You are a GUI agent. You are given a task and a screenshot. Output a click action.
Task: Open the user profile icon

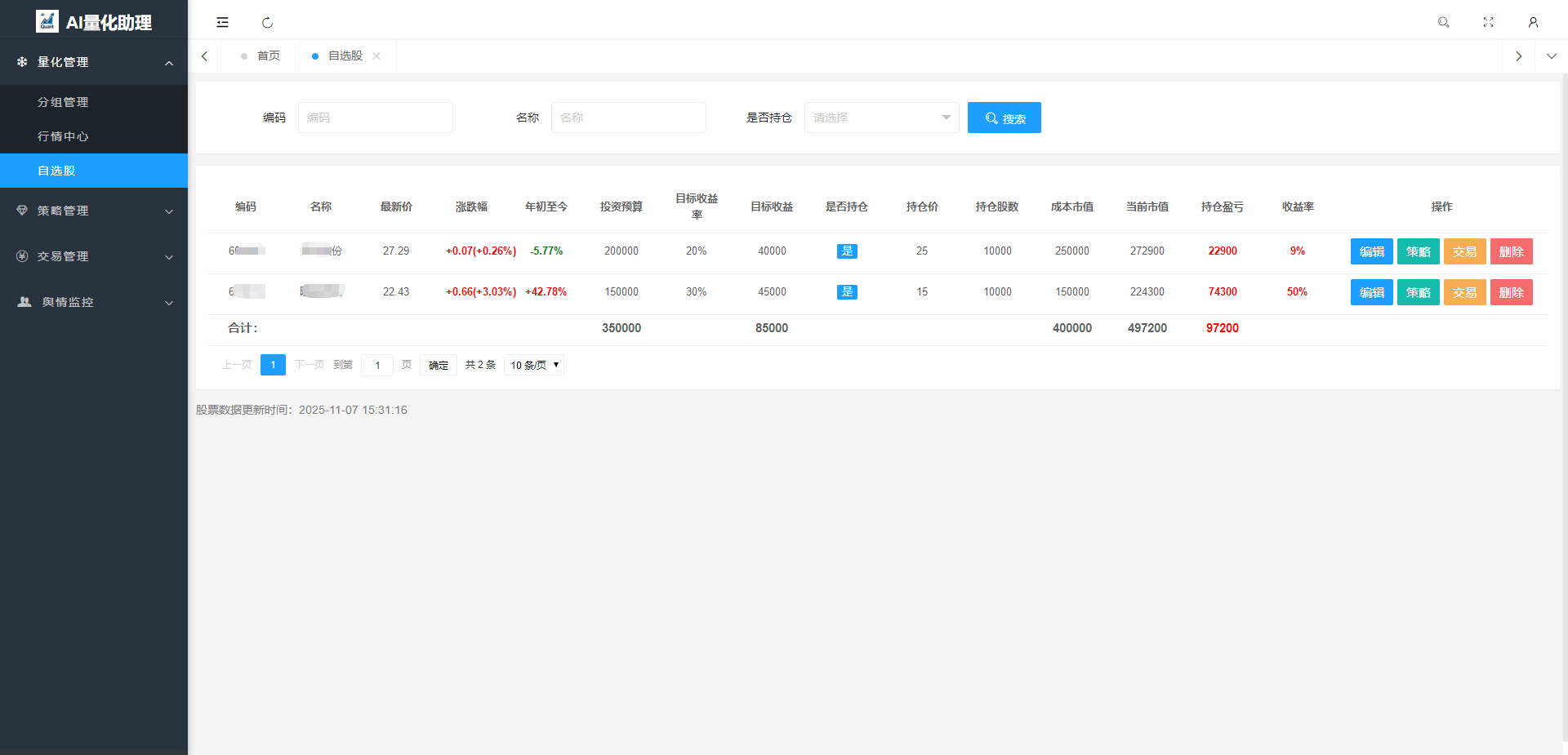1533,22
